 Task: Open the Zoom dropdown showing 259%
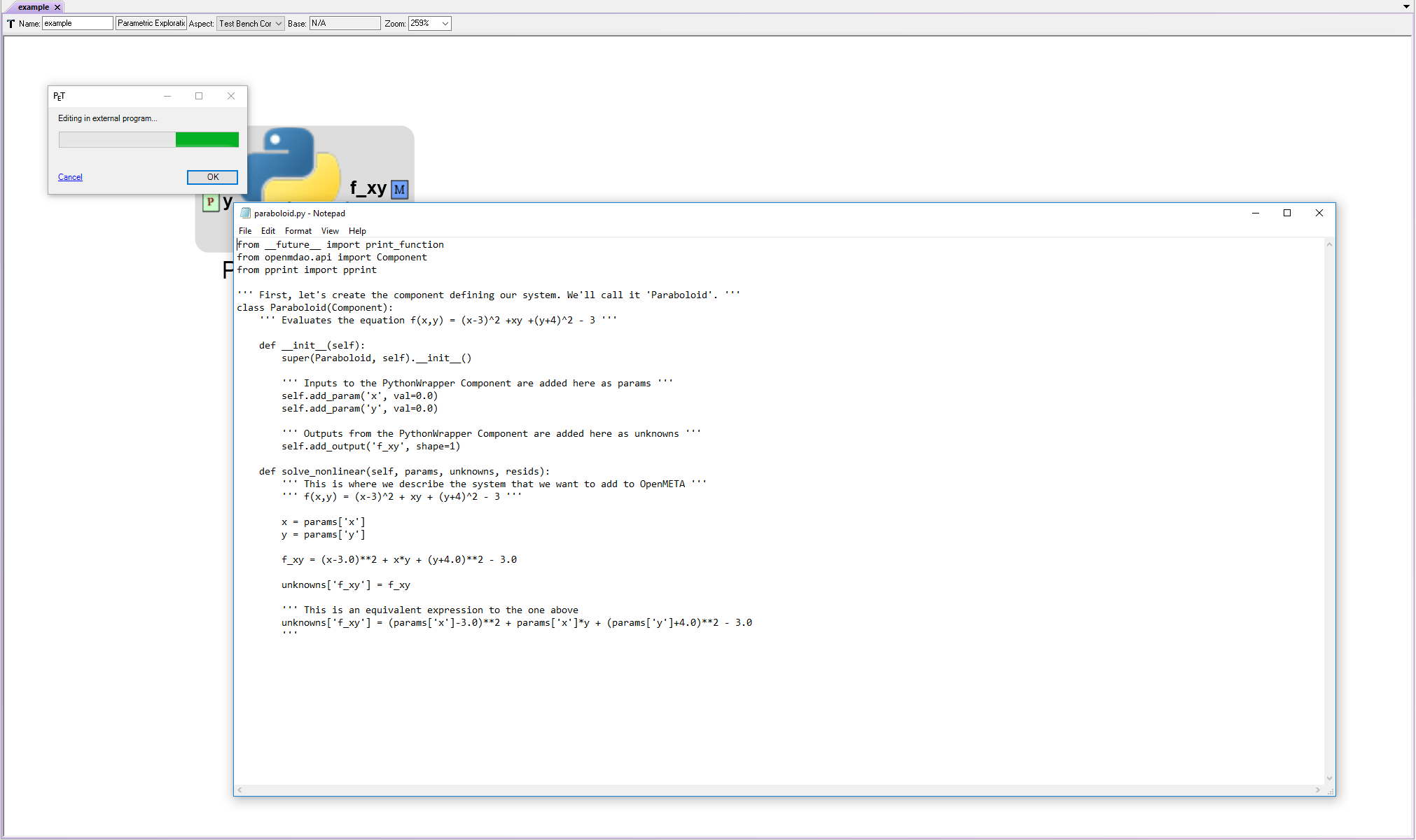[x=443, y=23]
